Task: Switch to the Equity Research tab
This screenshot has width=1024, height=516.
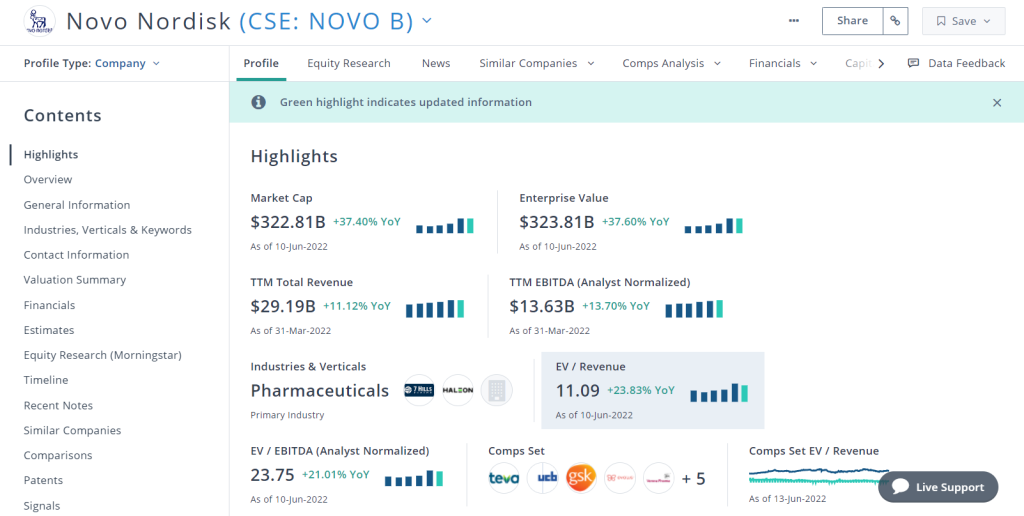Action: (x=349, y=63)
